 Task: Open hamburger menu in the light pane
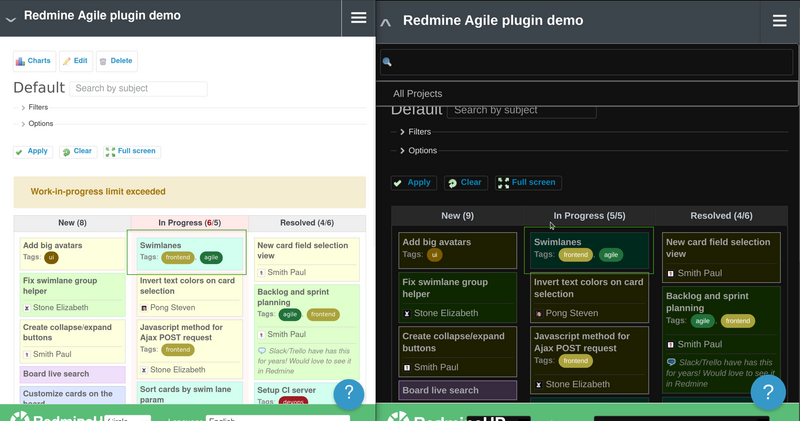(359, 17)
